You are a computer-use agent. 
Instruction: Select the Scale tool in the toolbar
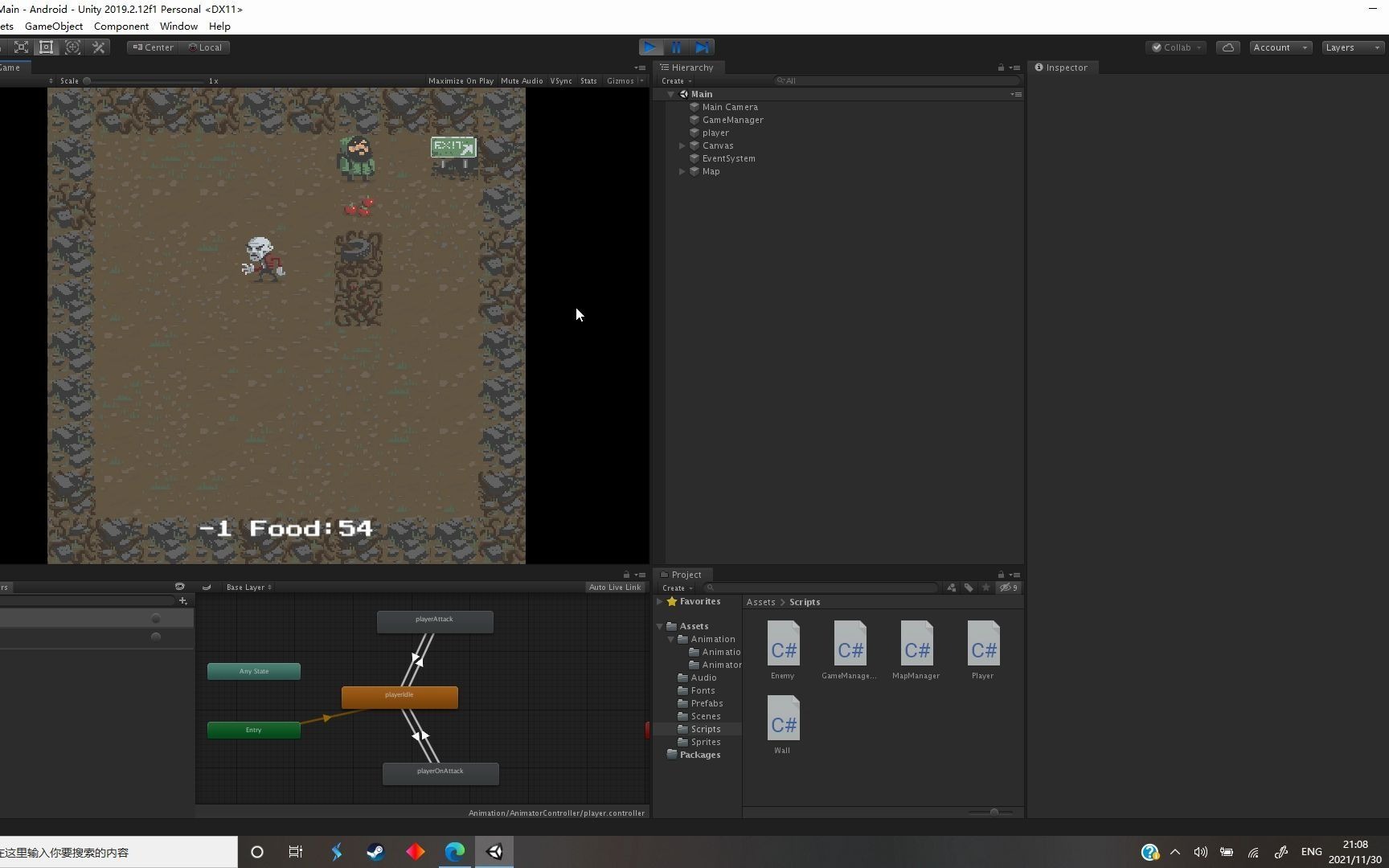point(21,47)
